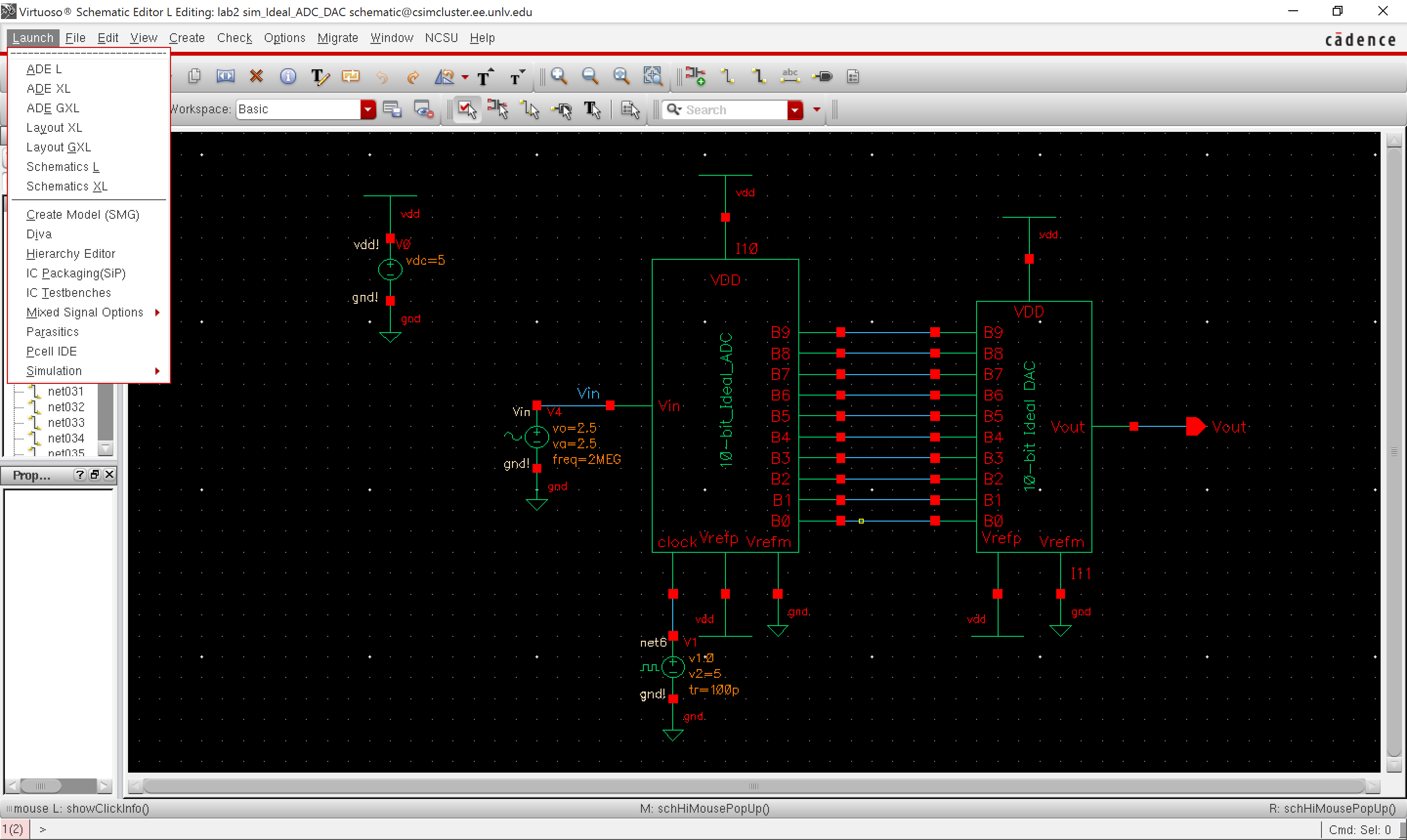This screenshot has width=1407, height=840.
Task: Enable the default selection mode toggle
Action: tap(466, 109)
